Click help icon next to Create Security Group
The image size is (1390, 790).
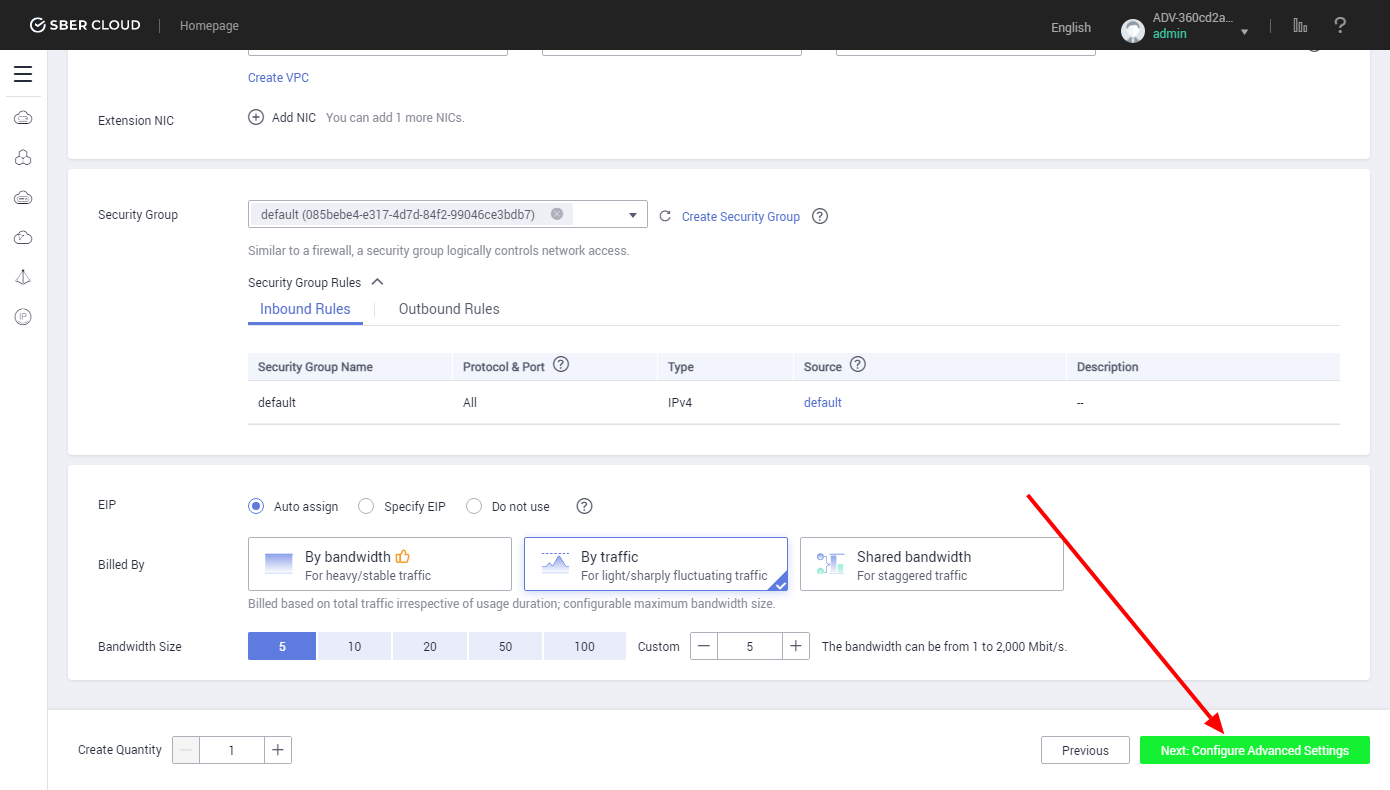click(820, 216)
